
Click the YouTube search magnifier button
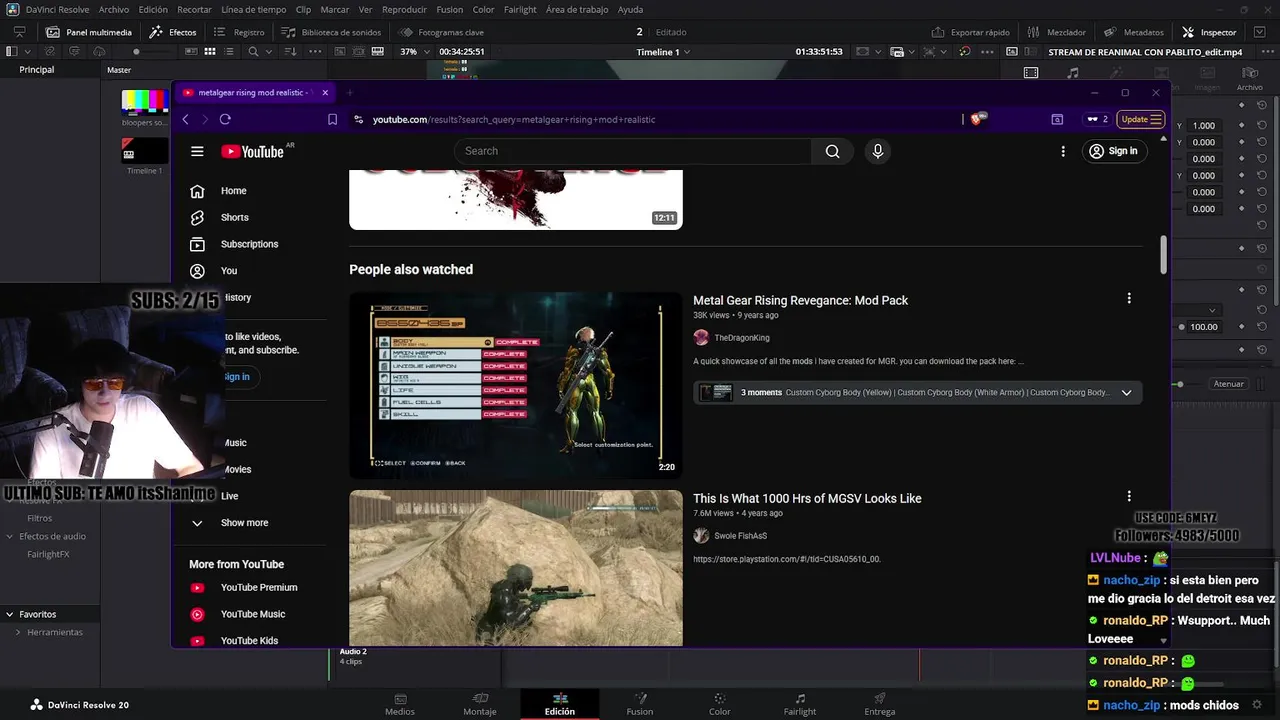(832, 151)
